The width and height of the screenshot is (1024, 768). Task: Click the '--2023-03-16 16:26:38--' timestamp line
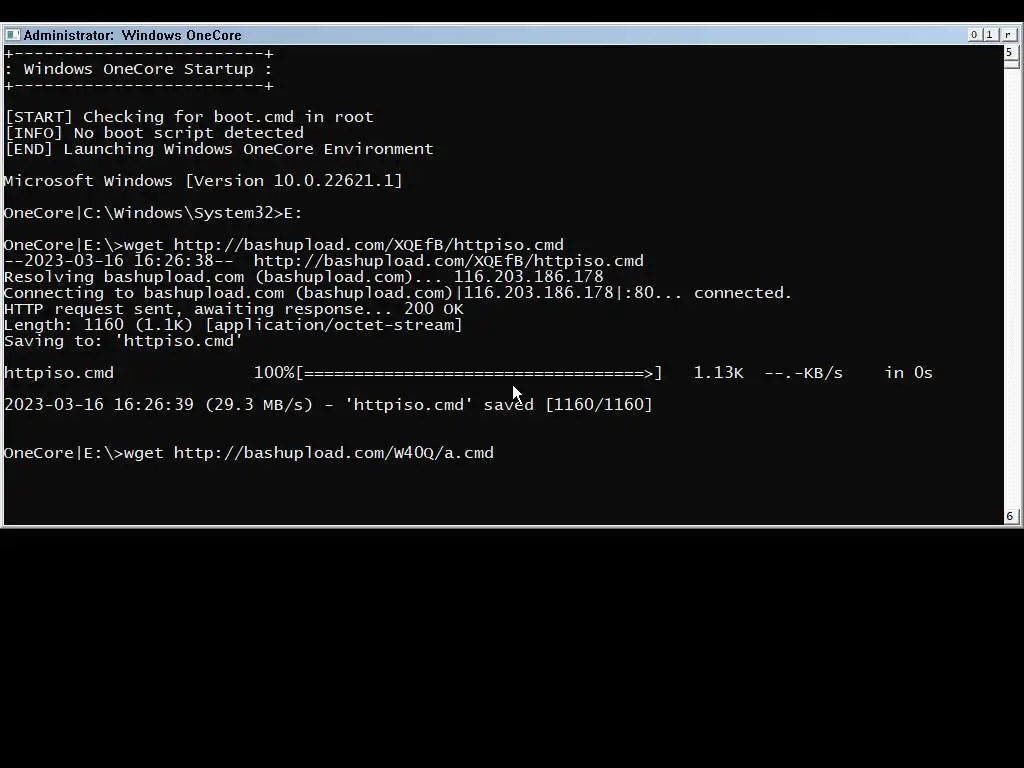click(324, 261)
